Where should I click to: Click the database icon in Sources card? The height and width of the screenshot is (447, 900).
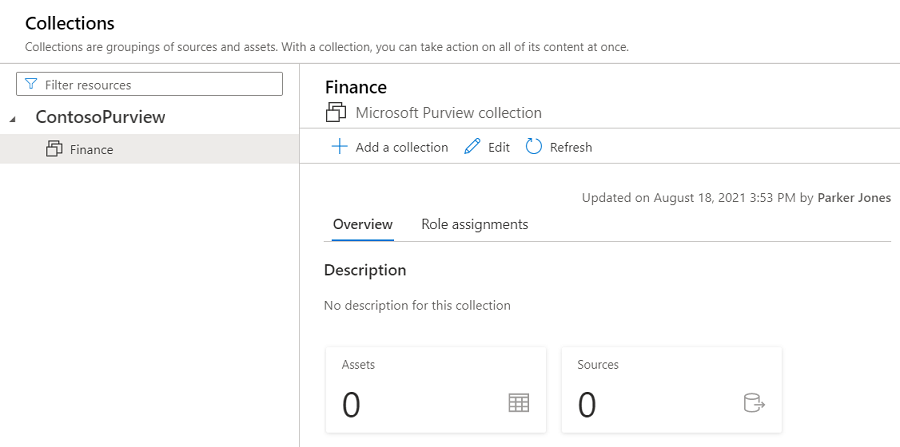tap(753, 403)
